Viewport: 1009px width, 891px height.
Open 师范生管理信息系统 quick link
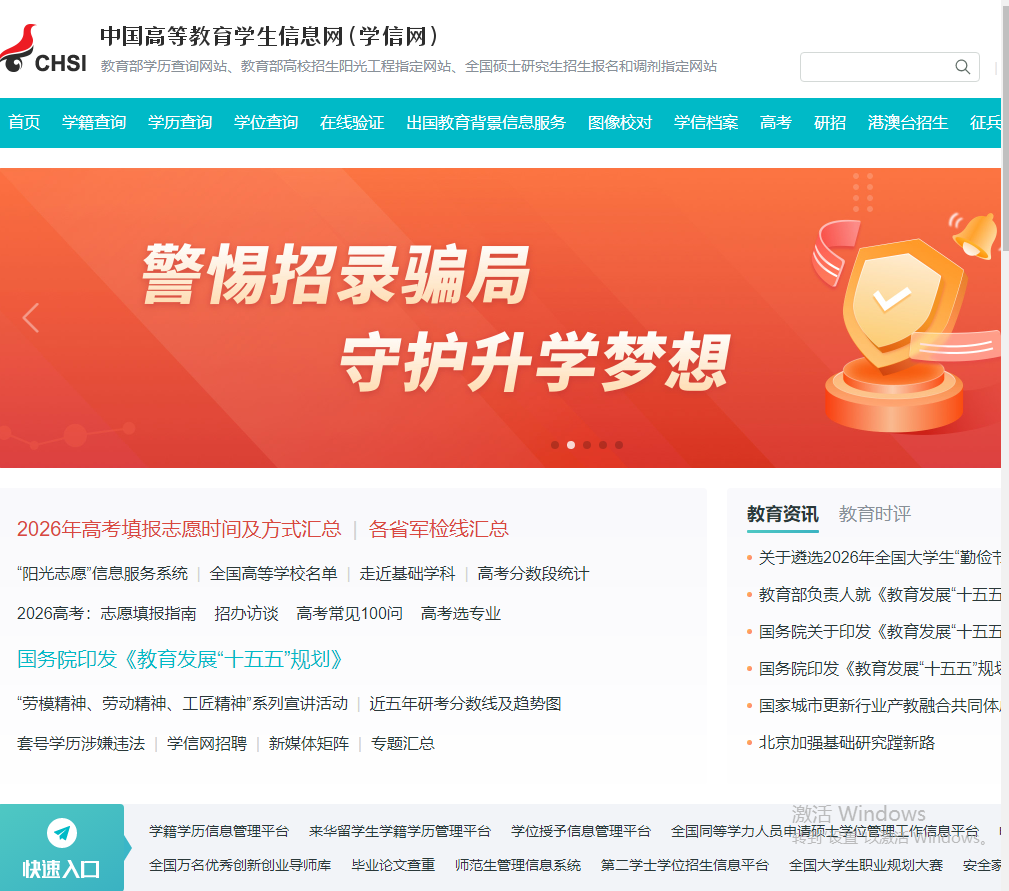pos(518,865)
